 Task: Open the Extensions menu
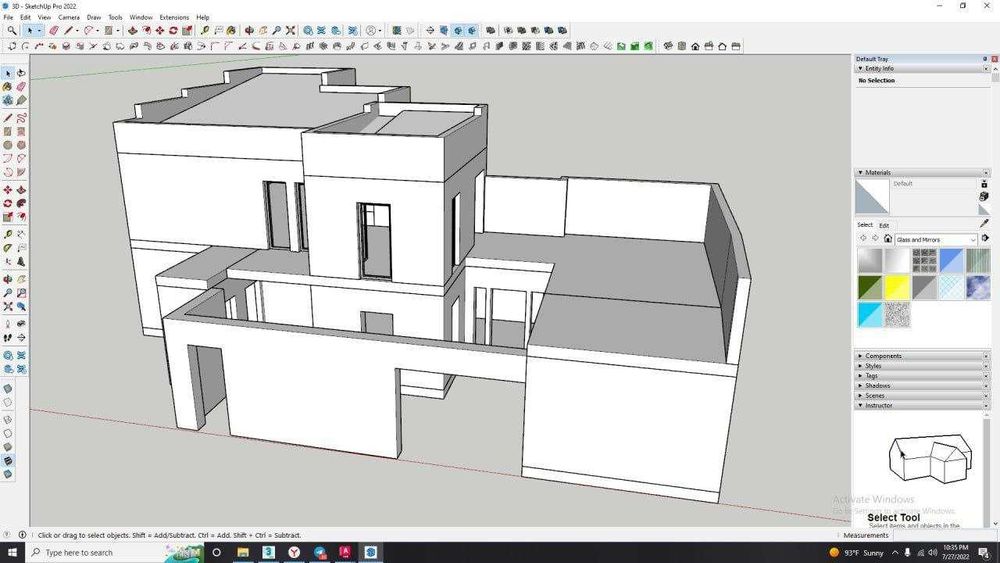point(174,17)
